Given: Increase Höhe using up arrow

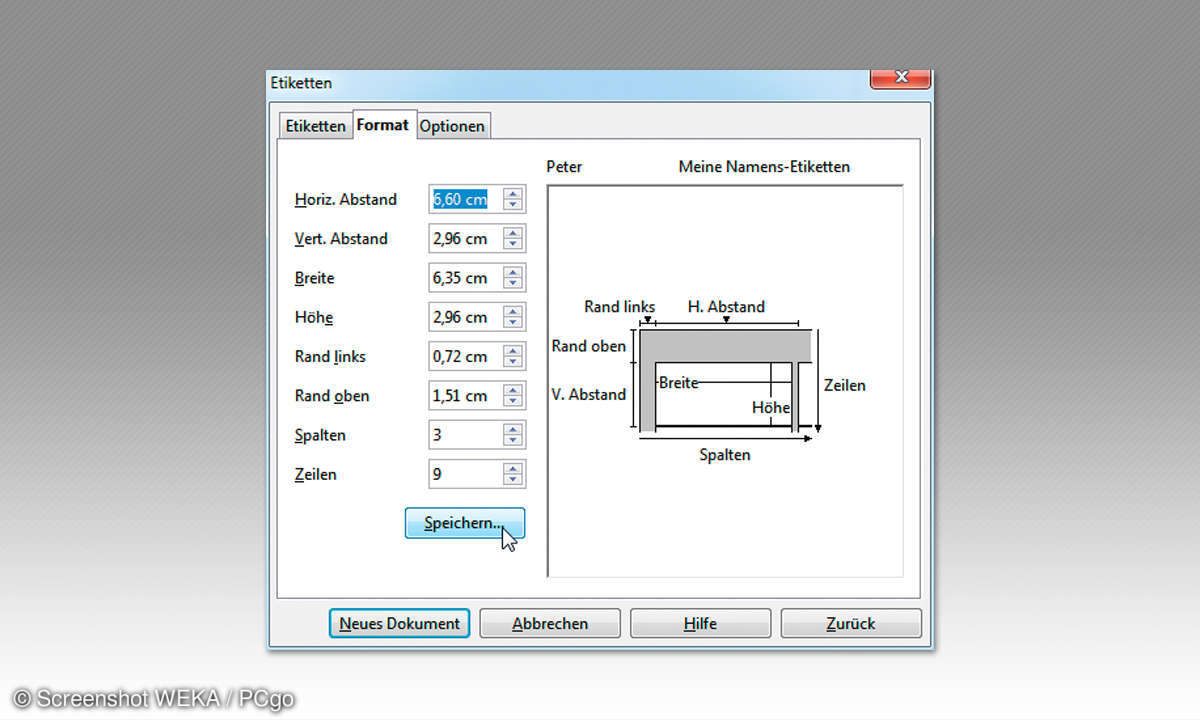Looking at the screenshot, I should click(513, 311).
